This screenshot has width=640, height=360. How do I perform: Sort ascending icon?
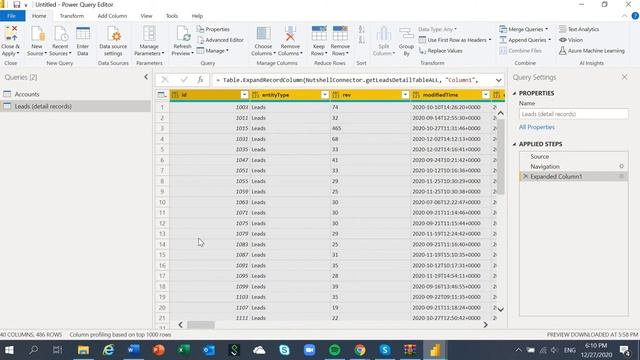tap(361, 29)
